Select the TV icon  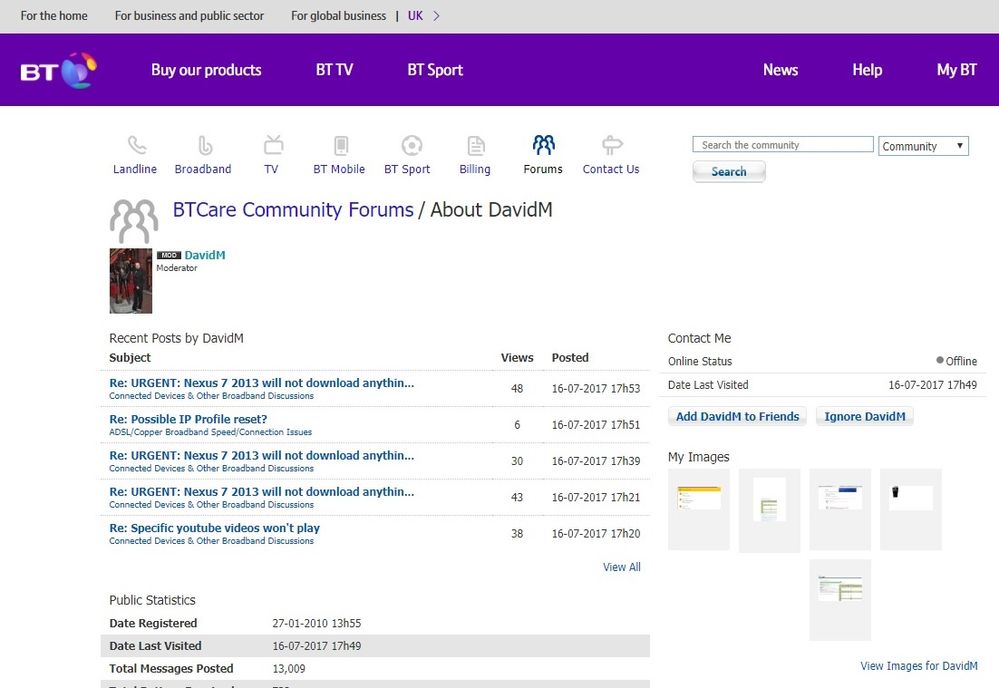[273, 145]
